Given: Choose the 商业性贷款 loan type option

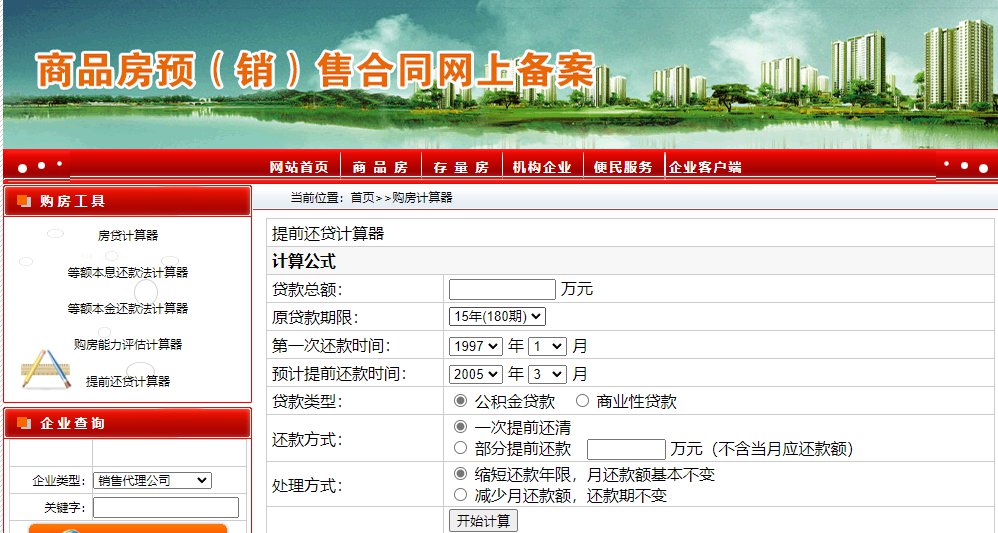Looking at the screenshot, I should pyautogui.click(x=582, y=401).
